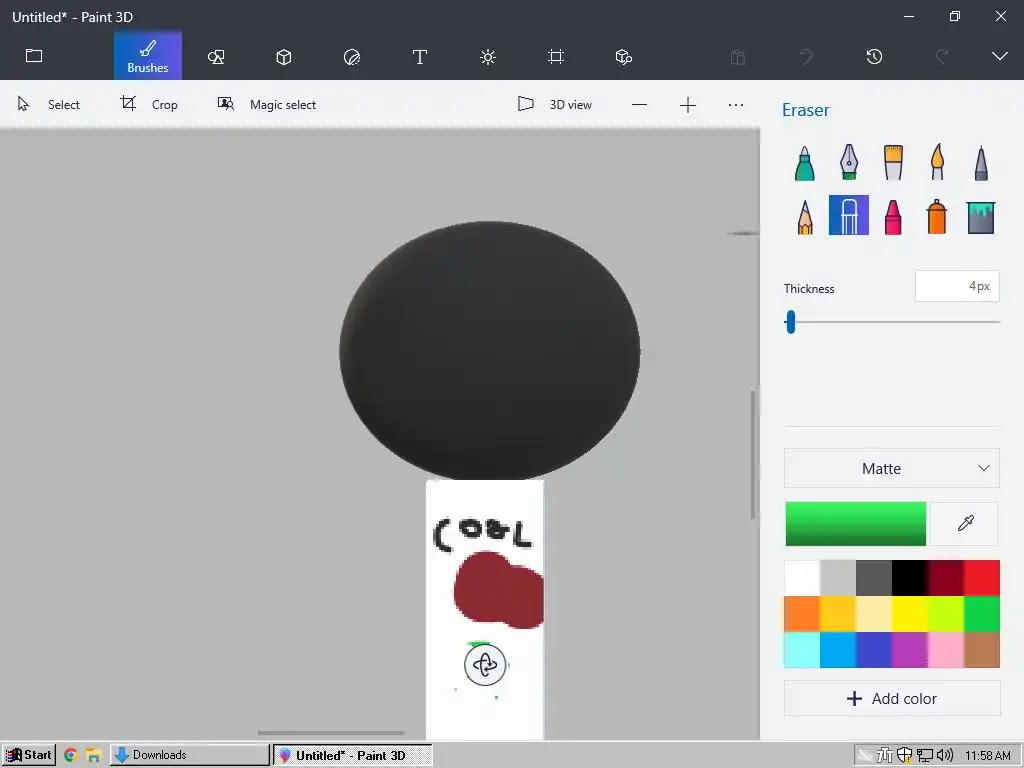1024x768 pixels.
Task: Zoom in with the plus button
Action: point(688,105)
